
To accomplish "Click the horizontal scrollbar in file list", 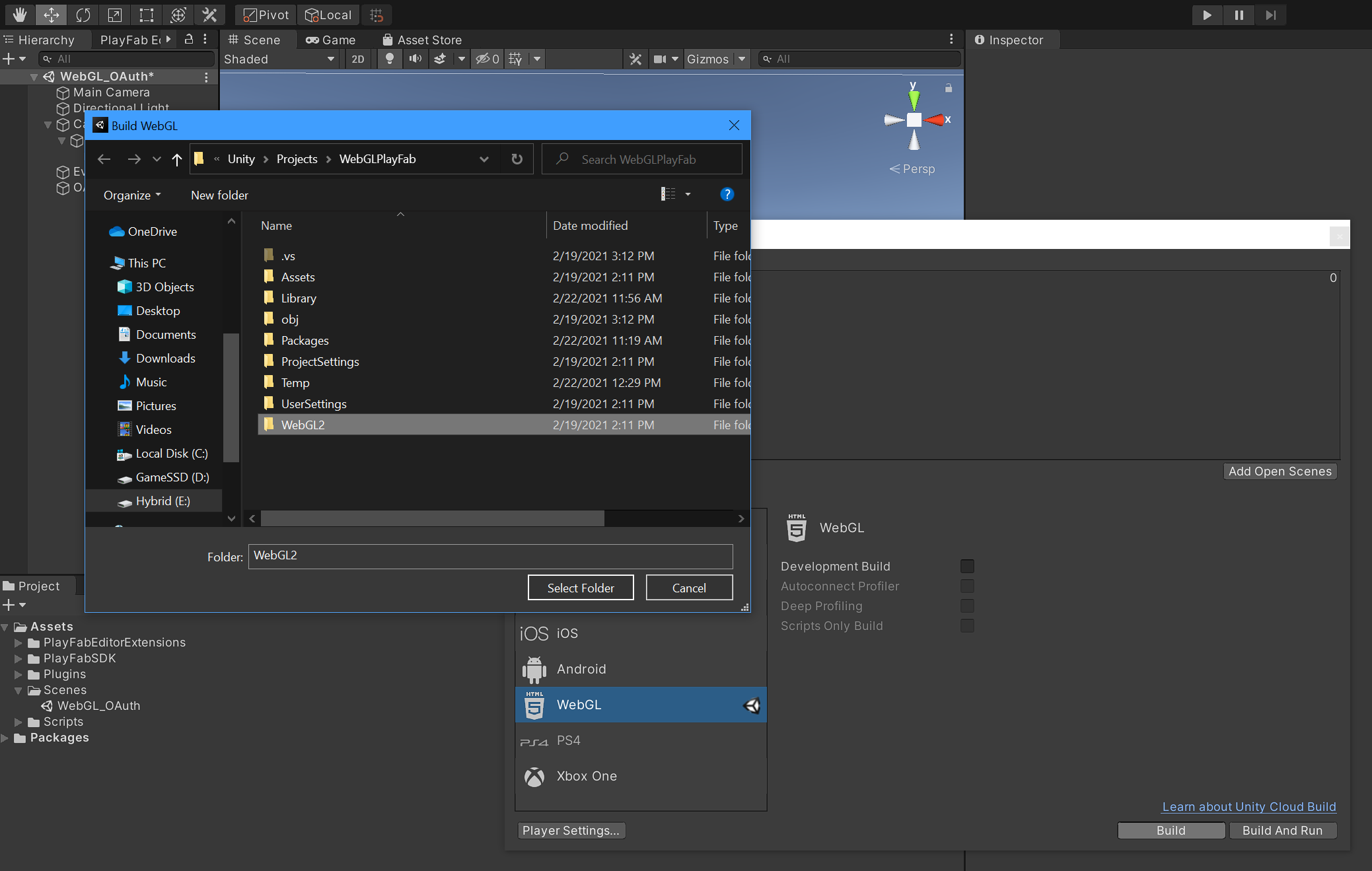I will (432, 519).
